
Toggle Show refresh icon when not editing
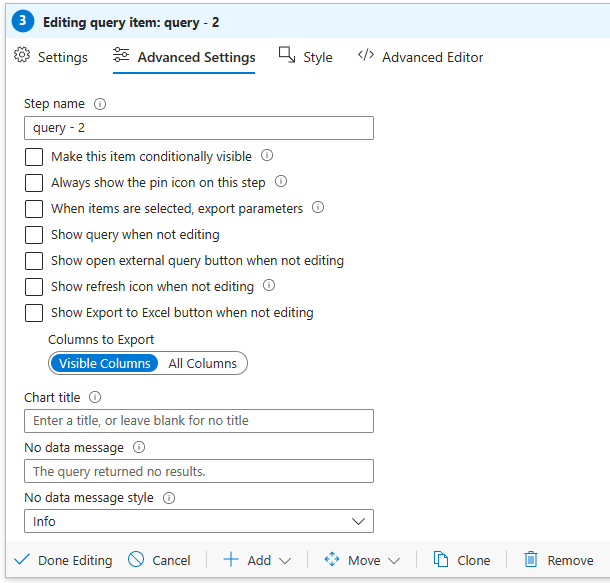click(x=34, y=287)
